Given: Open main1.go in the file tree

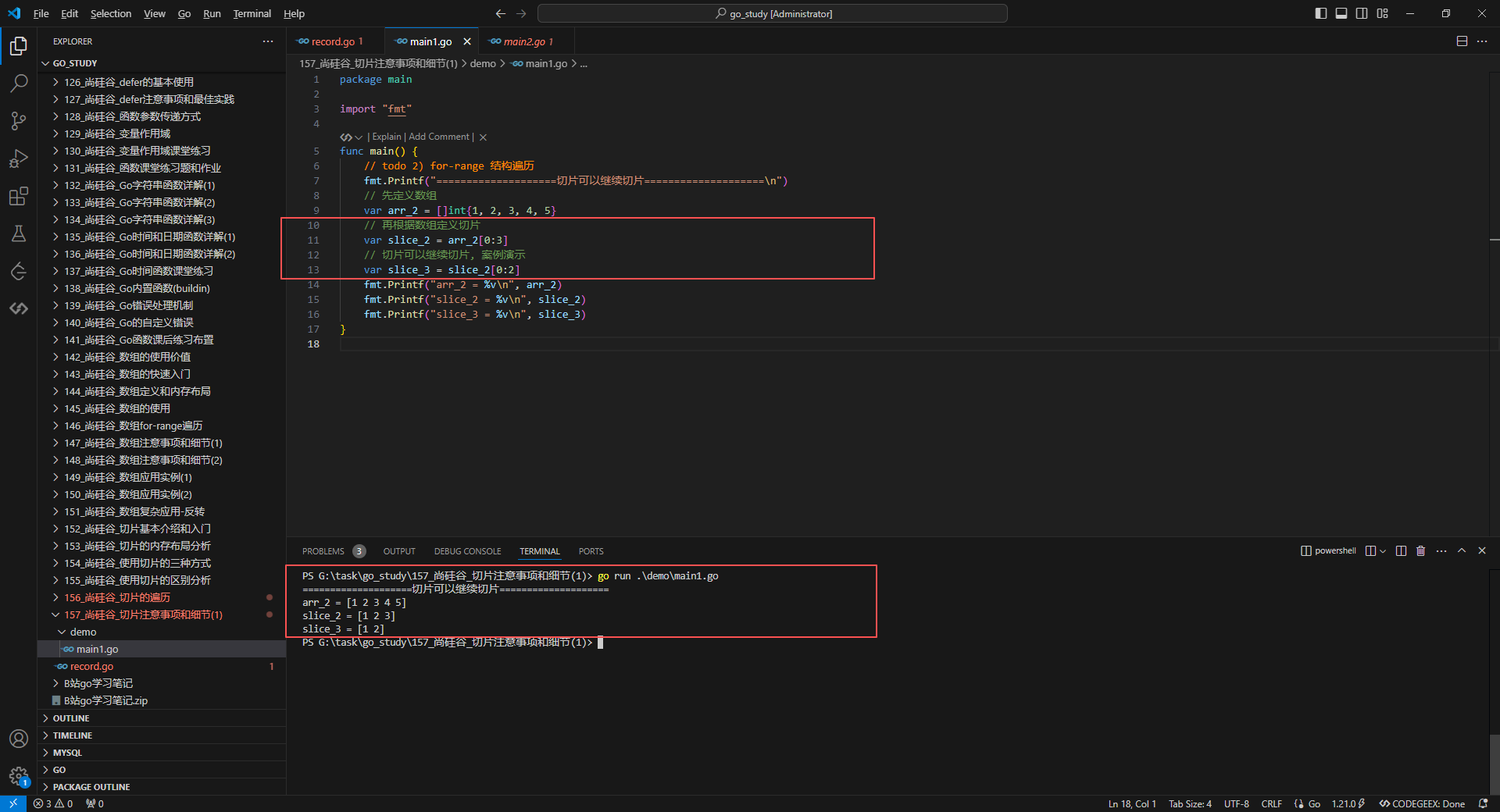Looking at the screenshot, I should 162,650.
